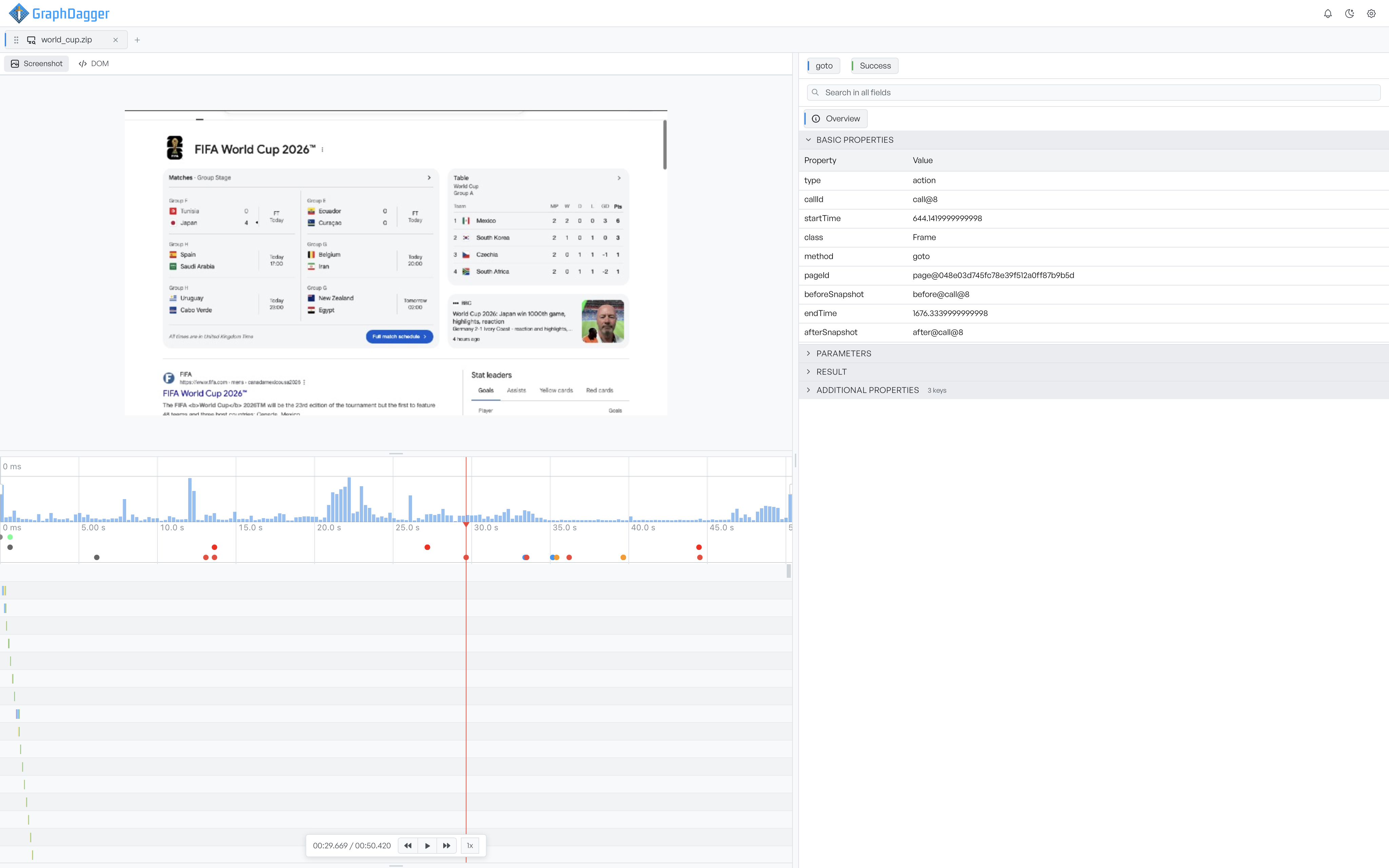Select the Yellow cards stat tab
The height and width of the screenshot is (868, 1389).
coord(556,390)
